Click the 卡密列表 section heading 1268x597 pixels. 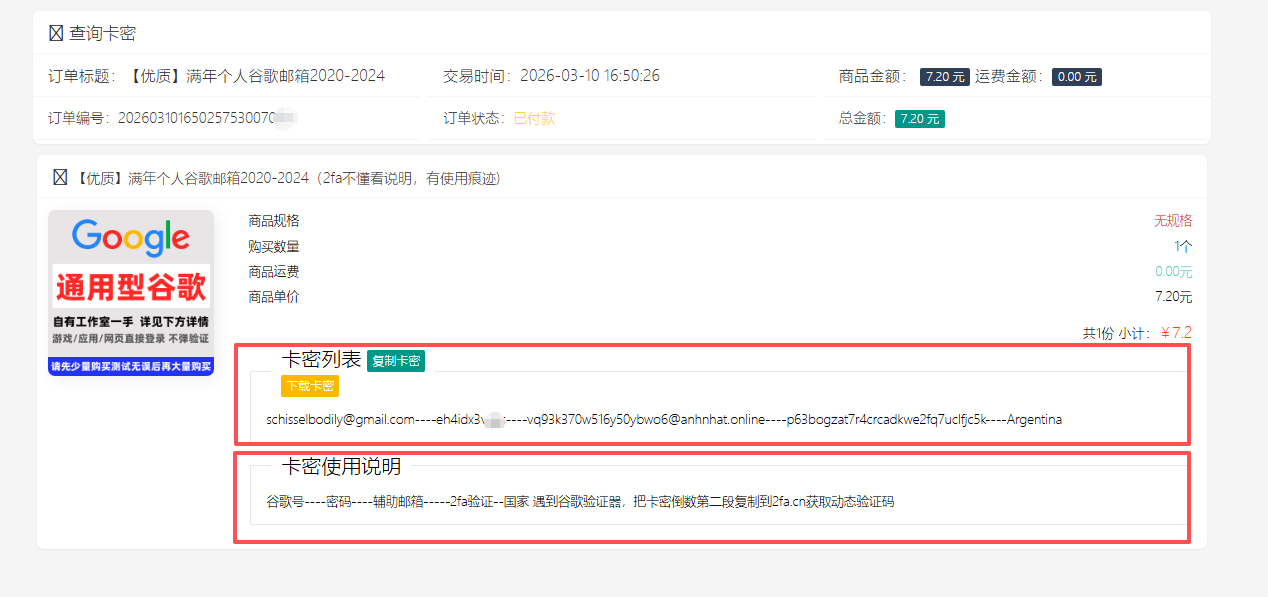pos(321,360)
